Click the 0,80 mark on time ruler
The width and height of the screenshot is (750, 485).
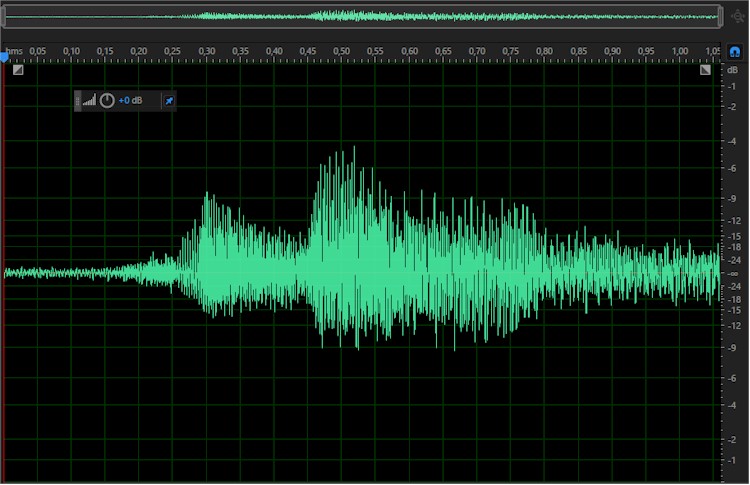click(544, 51)
